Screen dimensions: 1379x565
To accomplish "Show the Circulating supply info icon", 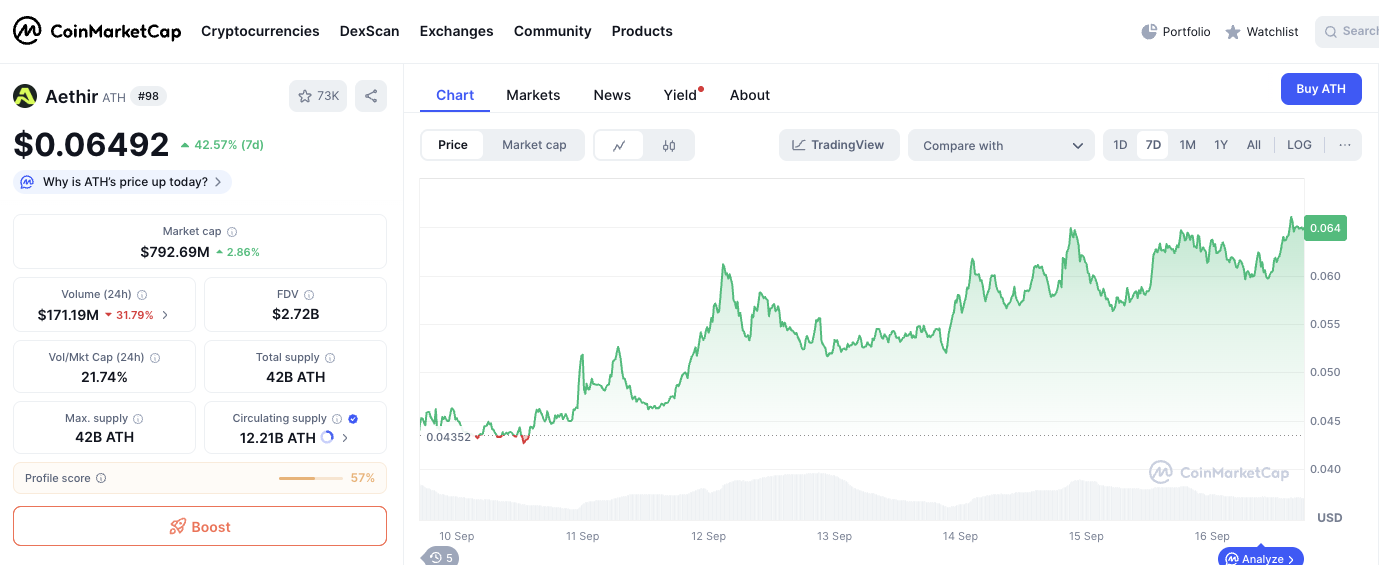I will pyautogui.click(x=337, y=419).
